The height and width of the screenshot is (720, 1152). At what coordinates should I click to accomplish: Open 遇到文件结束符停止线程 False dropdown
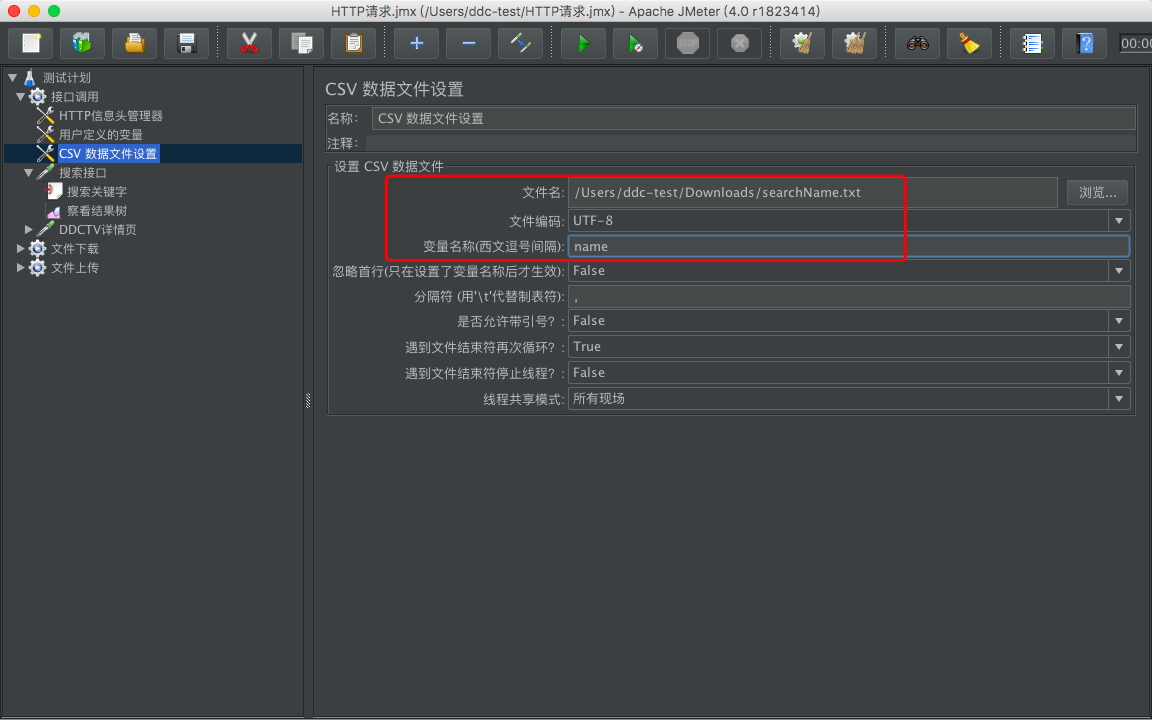[1118, 373]
